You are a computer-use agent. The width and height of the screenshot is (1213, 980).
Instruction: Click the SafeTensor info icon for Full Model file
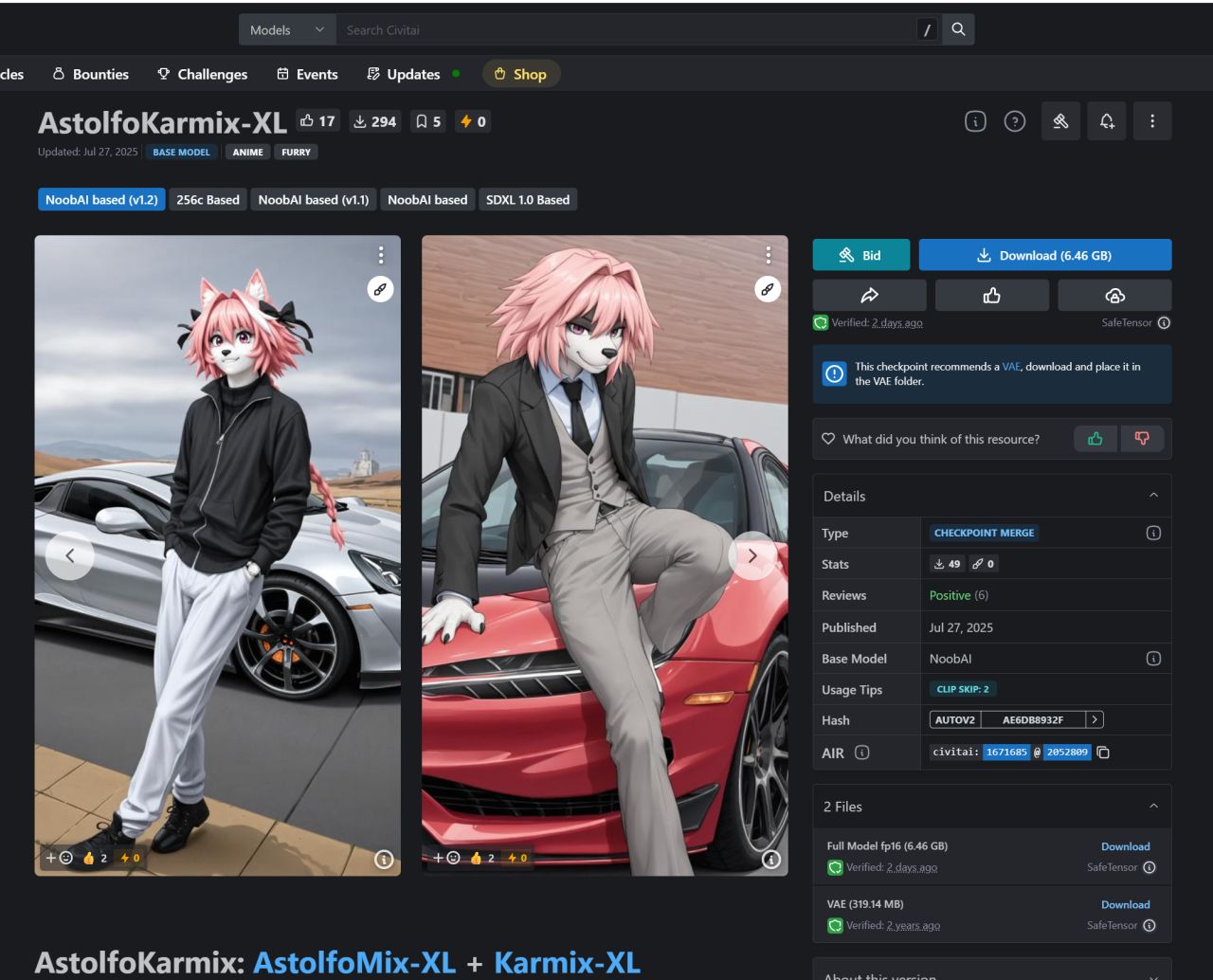point(1150,867)
